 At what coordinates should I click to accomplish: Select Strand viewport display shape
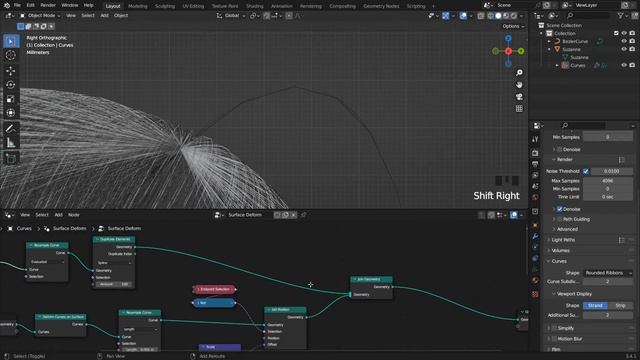tap(595, 305)
